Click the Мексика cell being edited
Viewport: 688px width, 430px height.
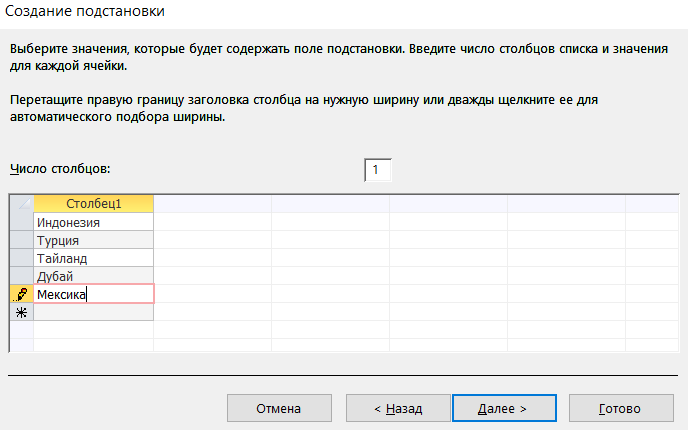93,294
